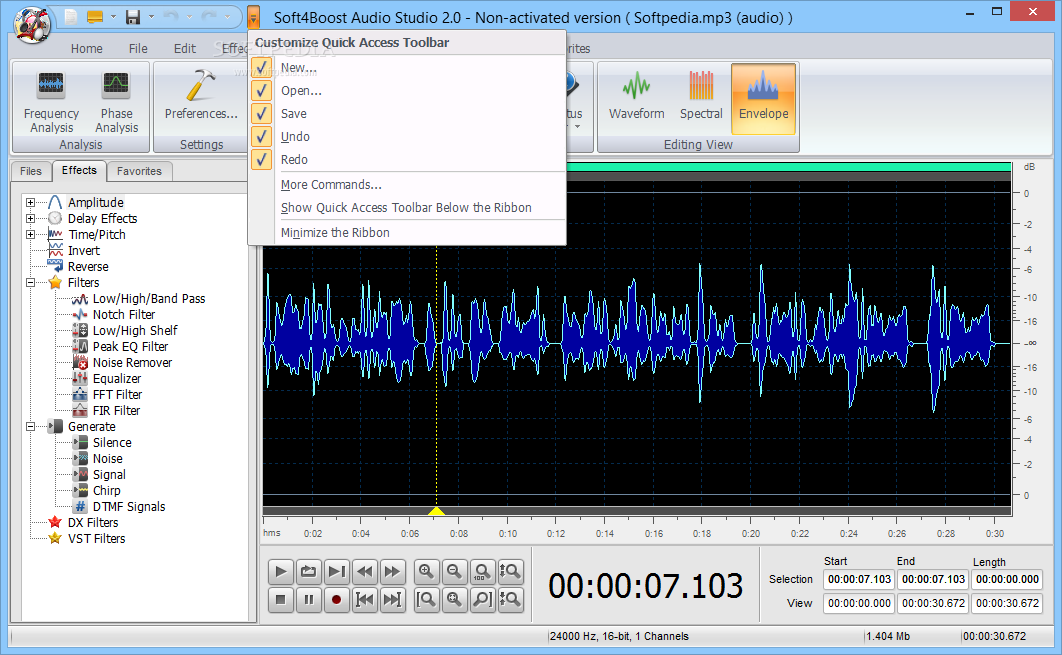Stop playback
The image size is (1062, 655).
tap(280, 599)
